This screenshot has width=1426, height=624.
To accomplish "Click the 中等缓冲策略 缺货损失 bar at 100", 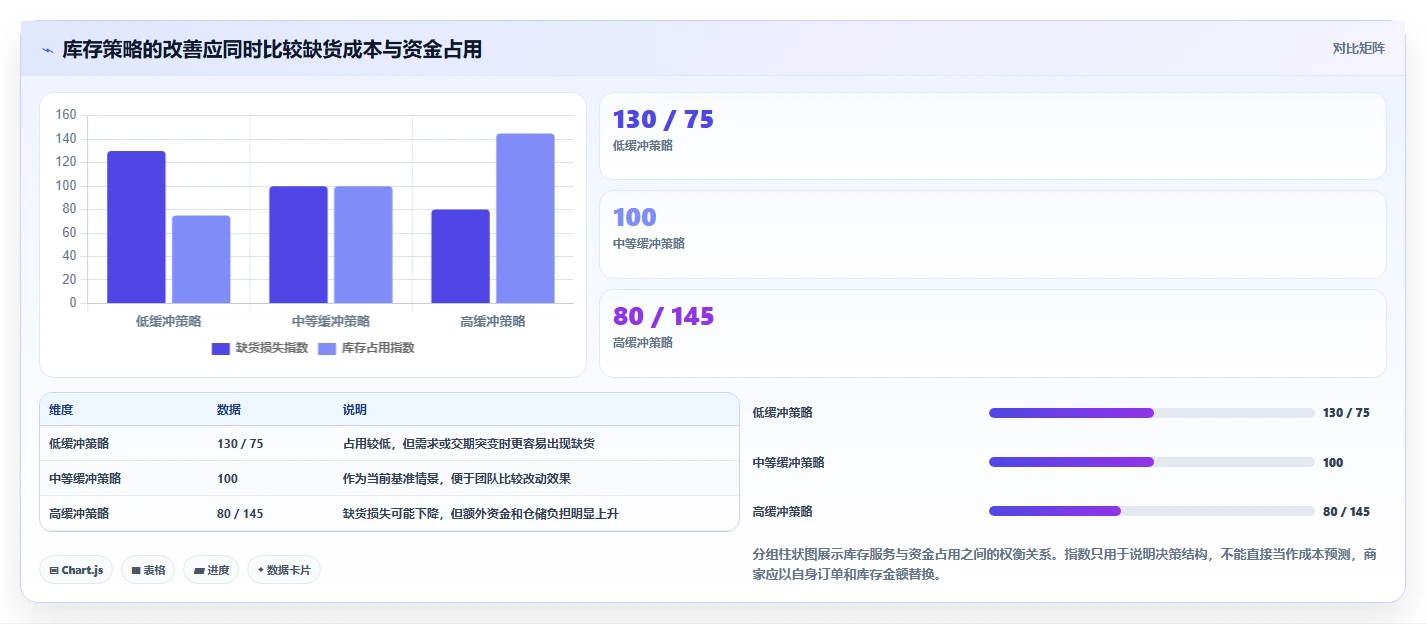I will [x=298, y=244].
